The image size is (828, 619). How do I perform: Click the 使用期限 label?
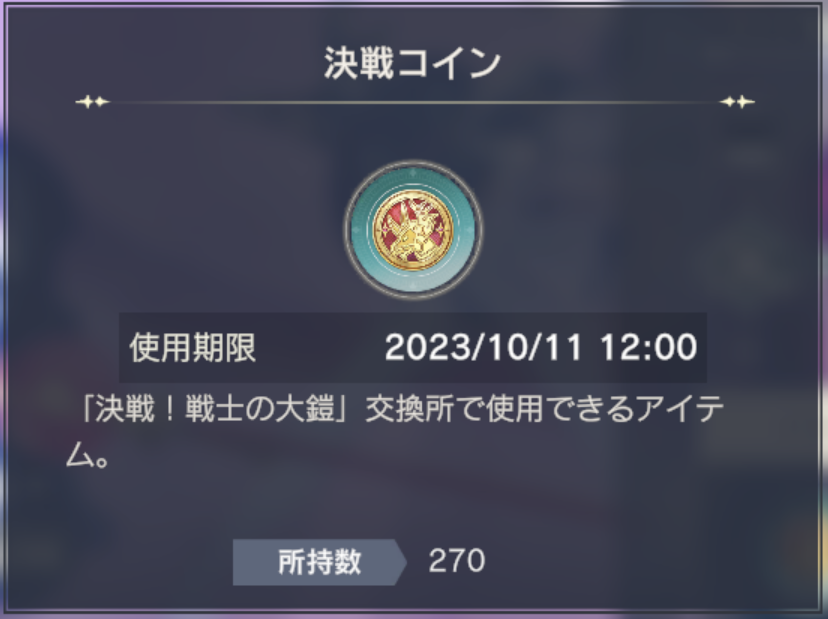tap(193, 348)
